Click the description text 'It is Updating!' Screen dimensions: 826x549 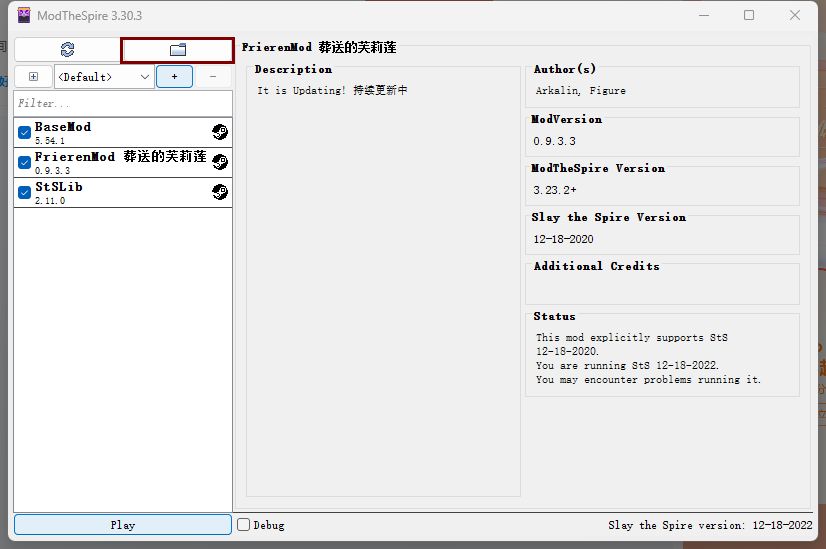pyautogui.click(x=301, y=91)
